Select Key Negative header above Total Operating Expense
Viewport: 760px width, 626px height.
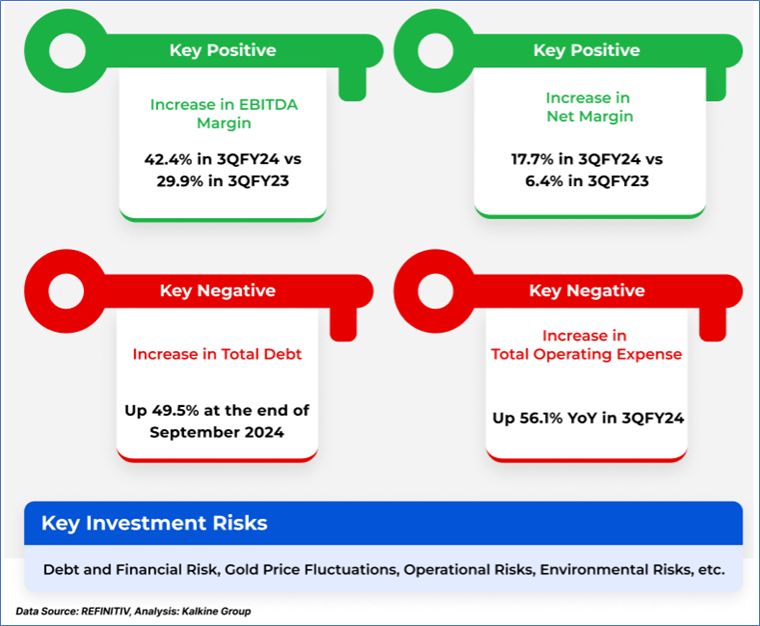pyautogui.click(x=586, y=291)
